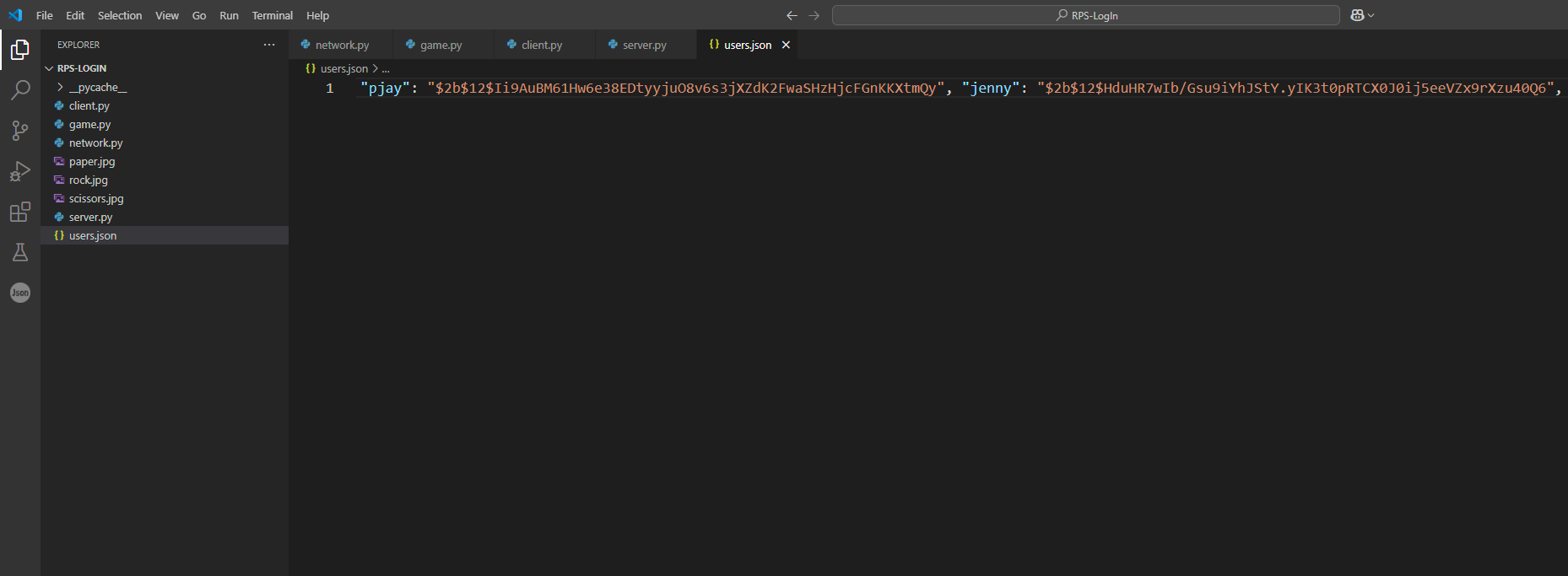Open the Json extension view icon
1568x576 pixels.
click(20, 293)
